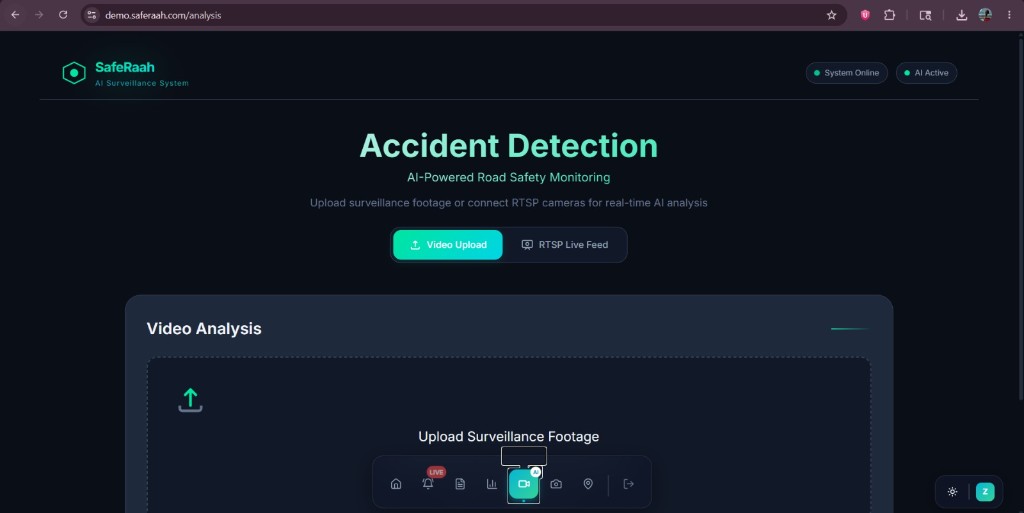
Task: Open the map location pin icon
Action: point(588,484)
